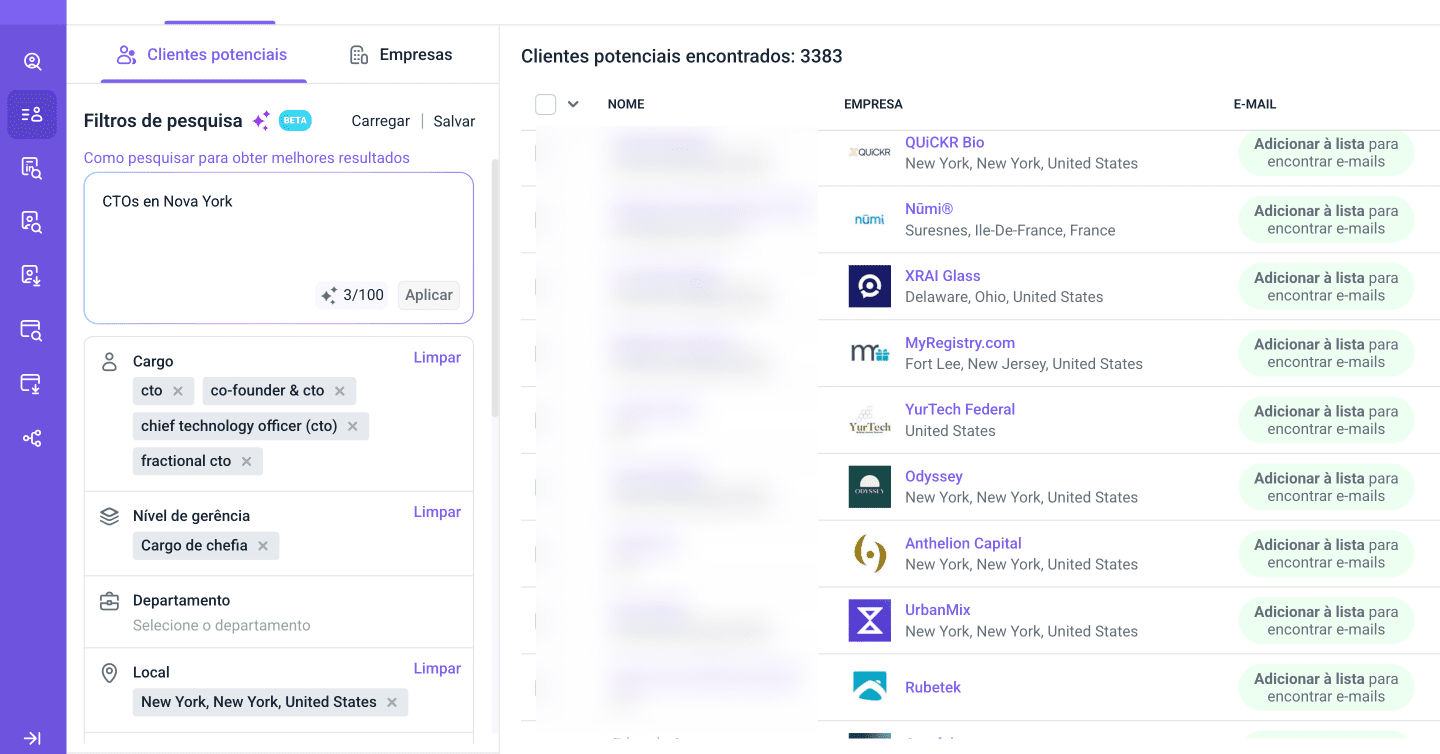
Task: Click the contact download sidebar icon
Action: pos(32,276)
